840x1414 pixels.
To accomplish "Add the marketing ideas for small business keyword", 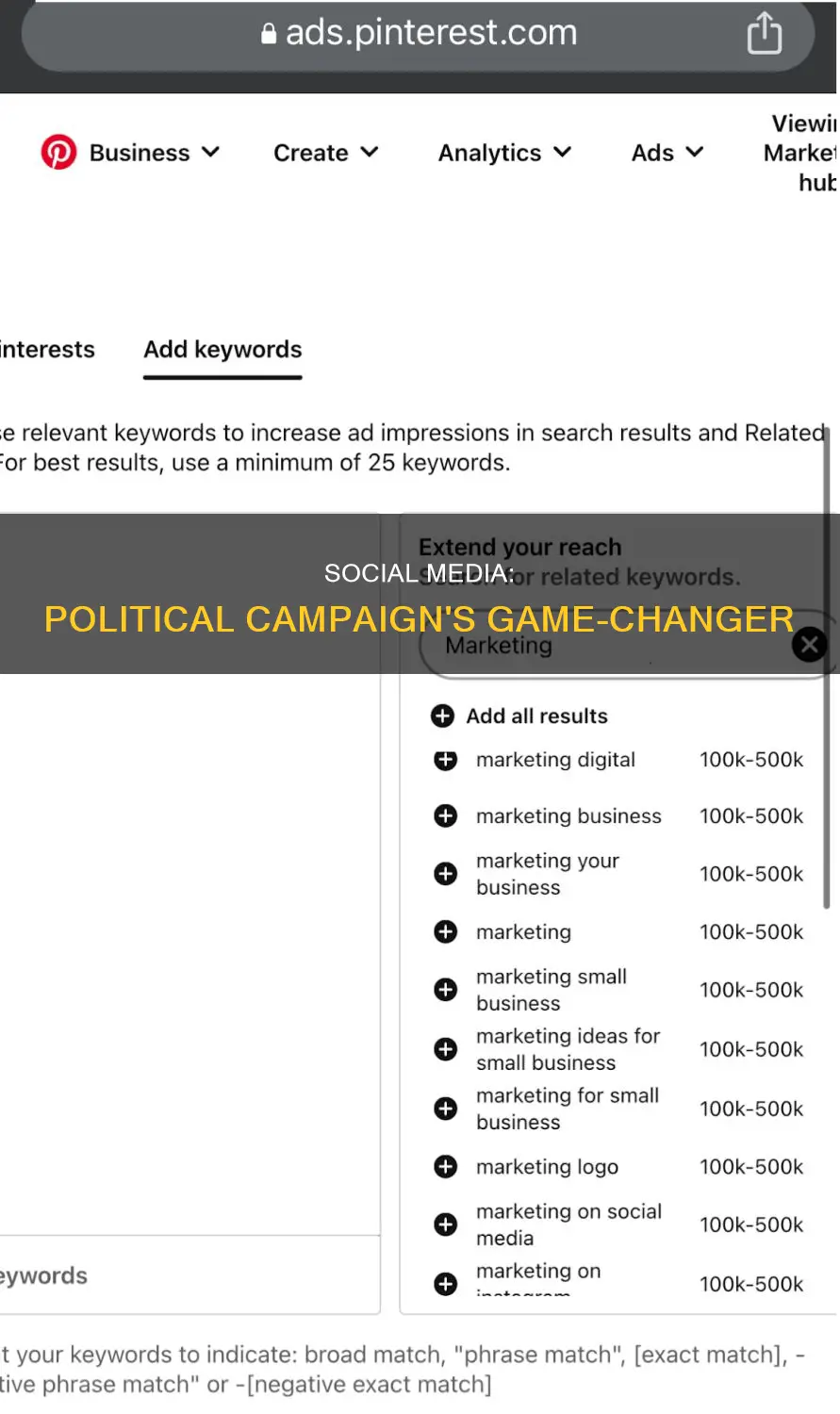I will [444, 1048].
